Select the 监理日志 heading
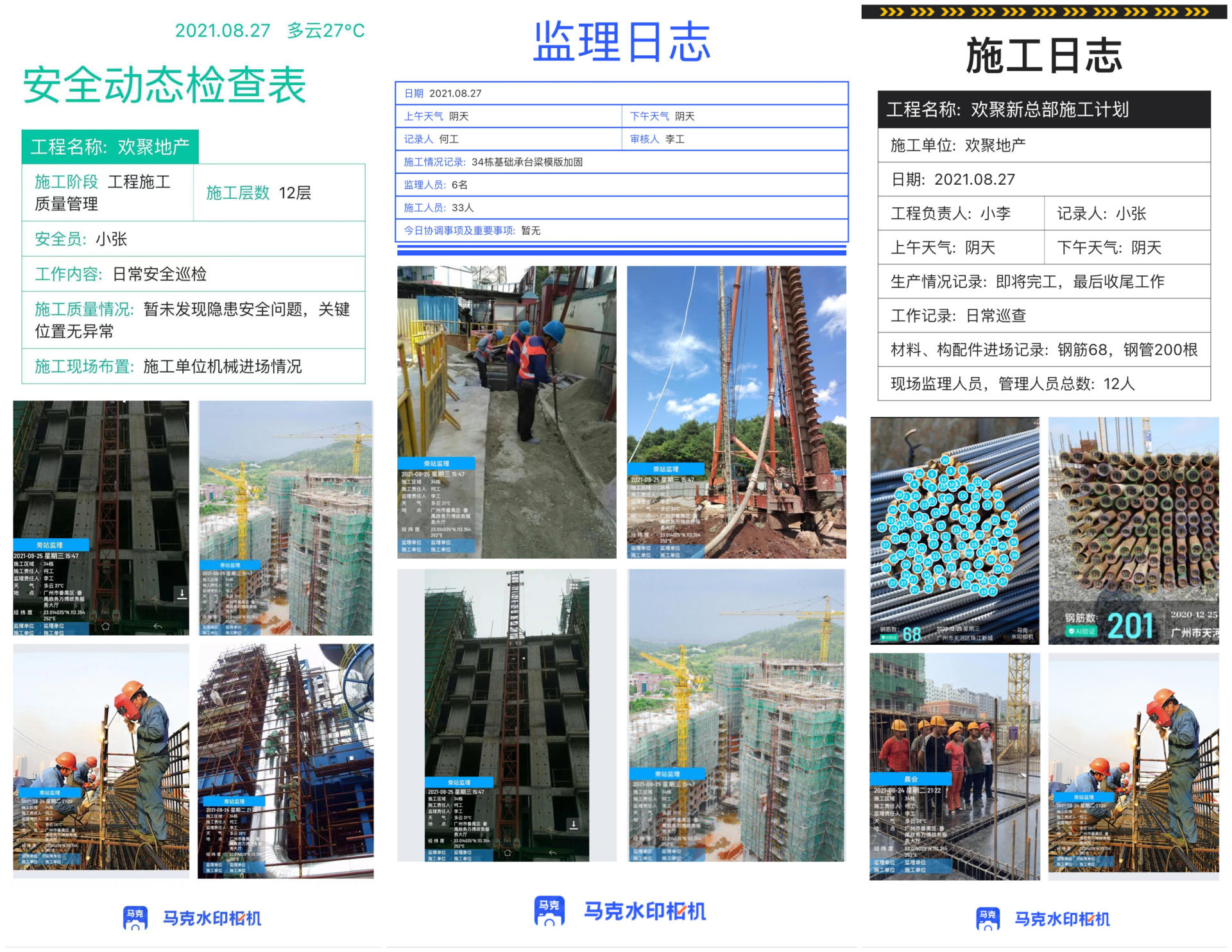The width and height of the screenshot is (1232, 952). point(621,42)
